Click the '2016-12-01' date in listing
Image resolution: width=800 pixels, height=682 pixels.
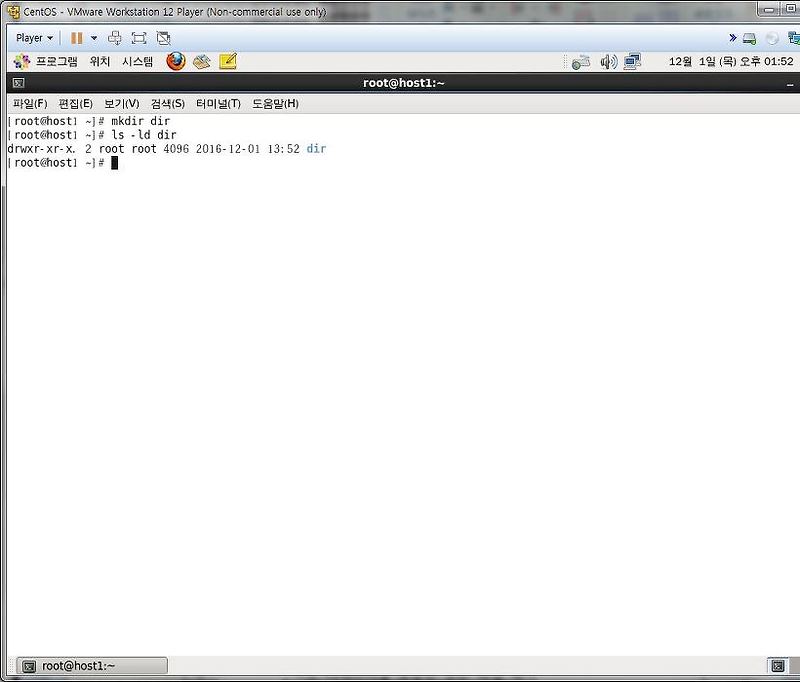click(228, 148)
